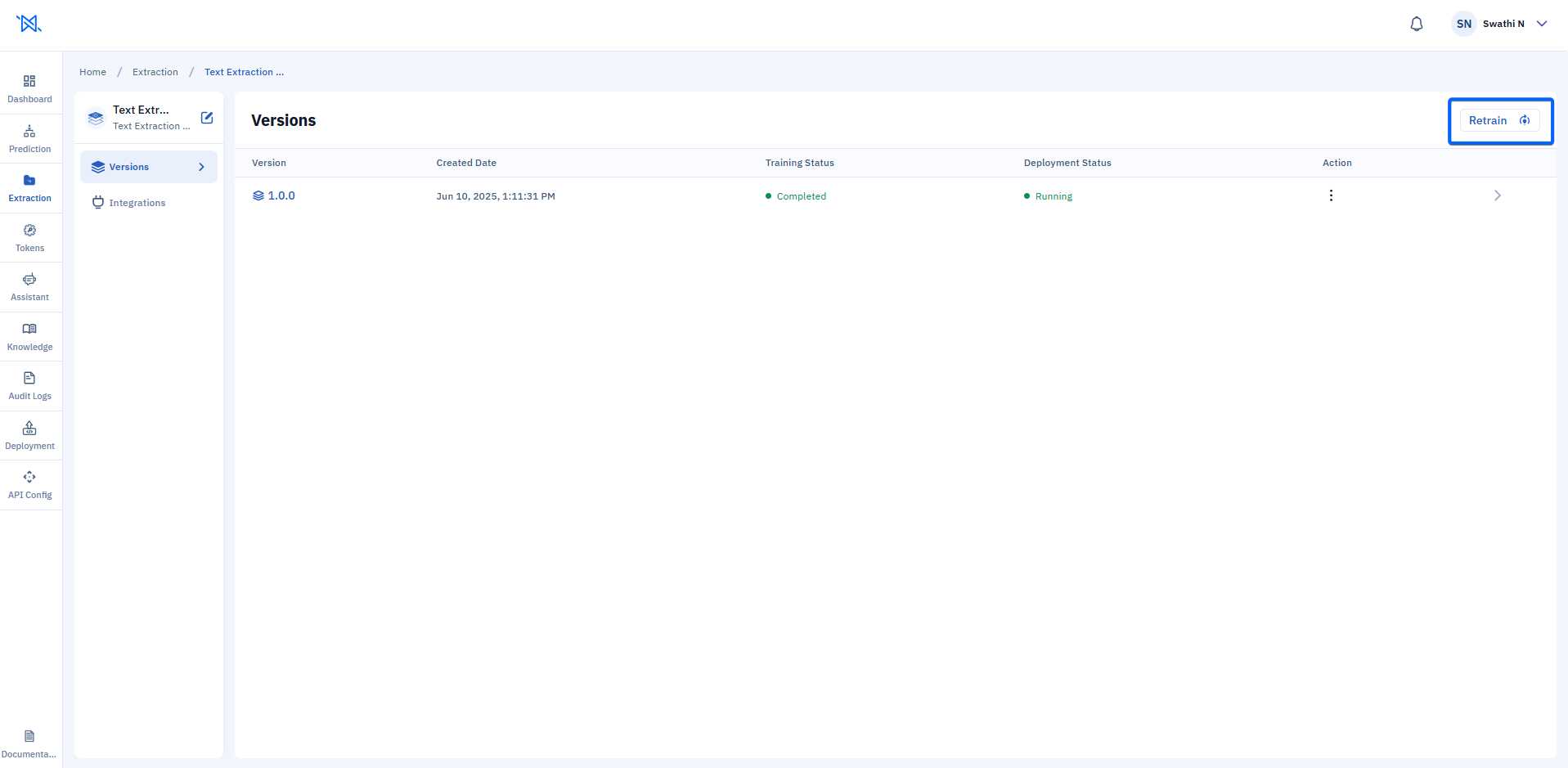Viewport: 1568px width, 768px height.
Task: Open Documentation at the sidebar bottom
Action: 29,744
